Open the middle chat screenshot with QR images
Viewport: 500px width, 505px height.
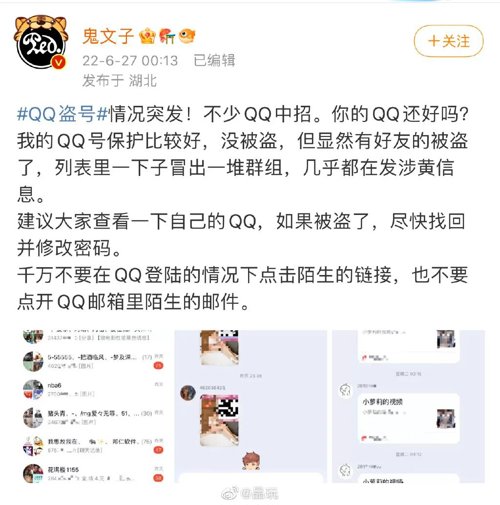click(x=251, y=406)
